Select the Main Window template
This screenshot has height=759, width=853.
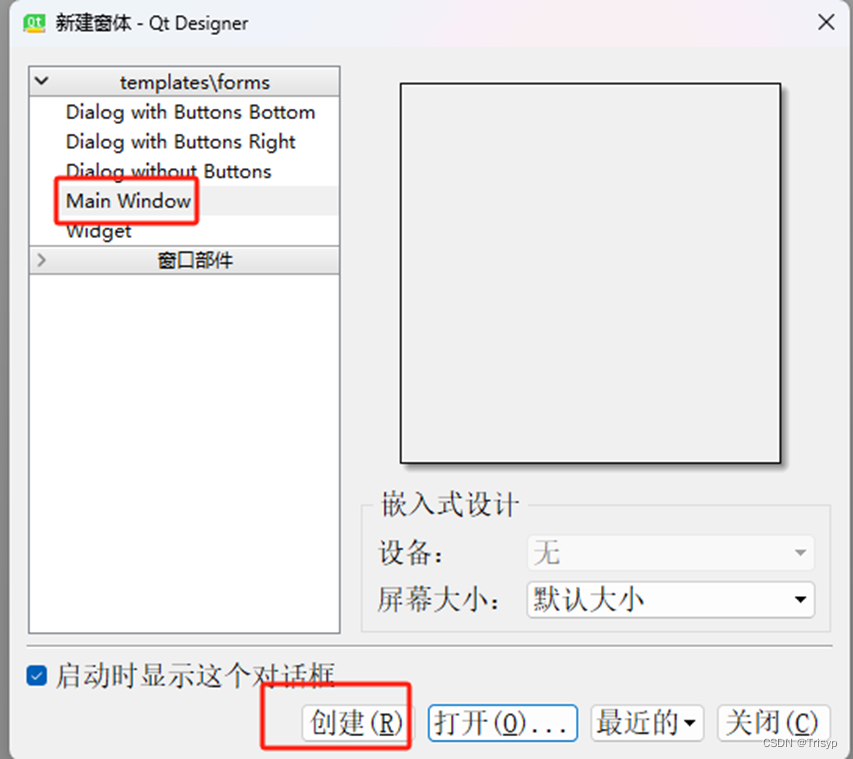(128, 201)
